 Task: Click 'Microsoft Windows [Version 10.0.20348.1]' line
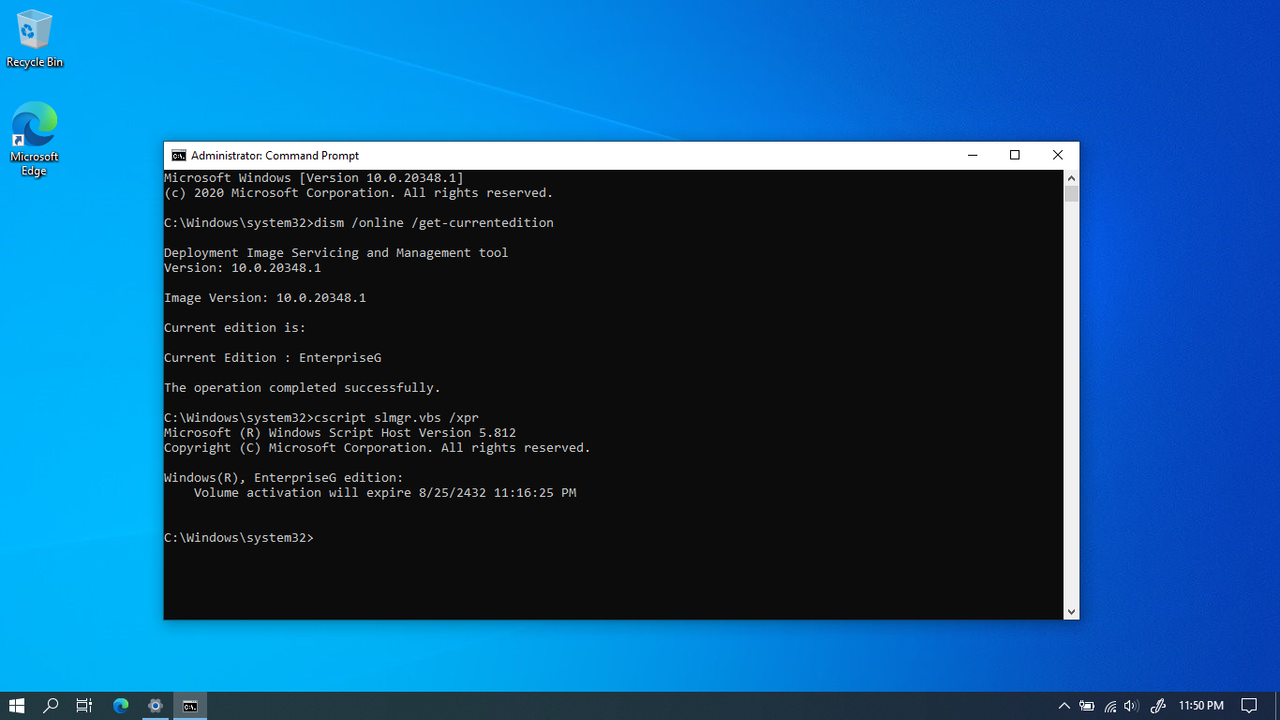tap(314, 178)
